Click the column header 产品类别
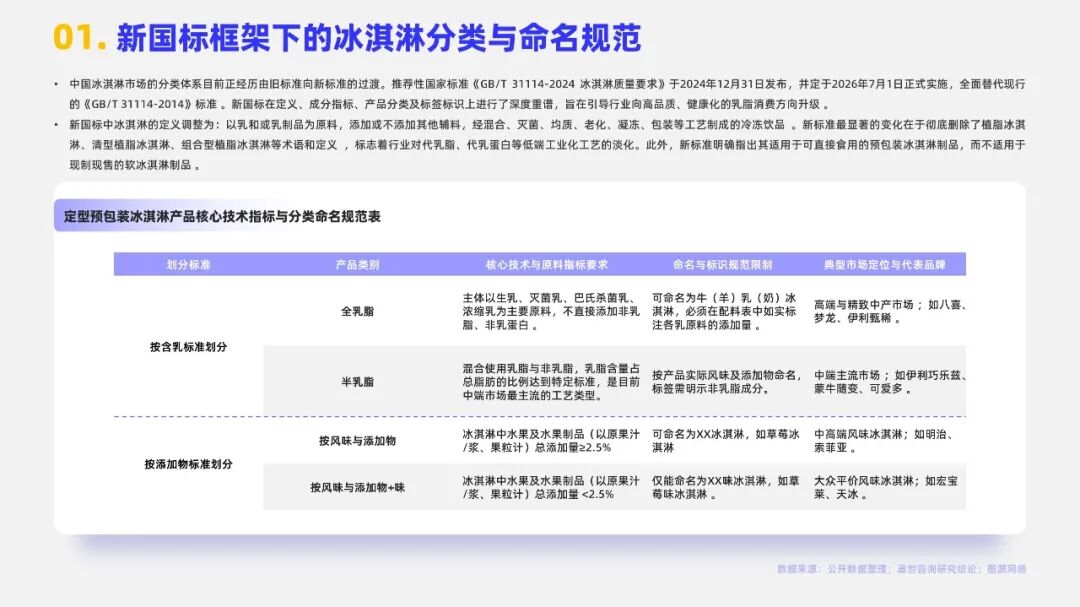This screenshot has width=1080, height=607. tap(357, 265)
